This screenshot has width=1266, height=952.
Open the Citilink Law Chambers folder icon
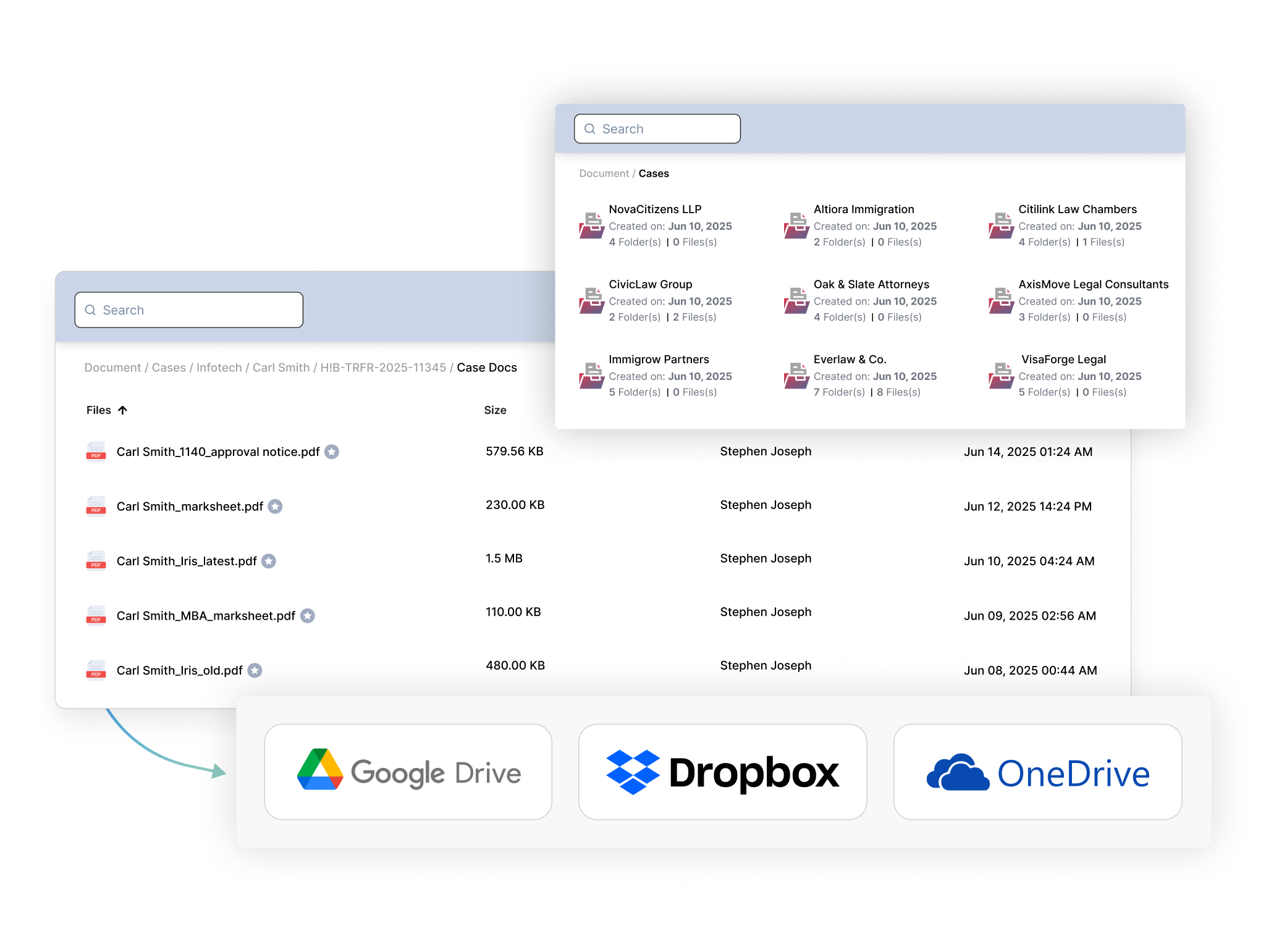point(1002,225)
